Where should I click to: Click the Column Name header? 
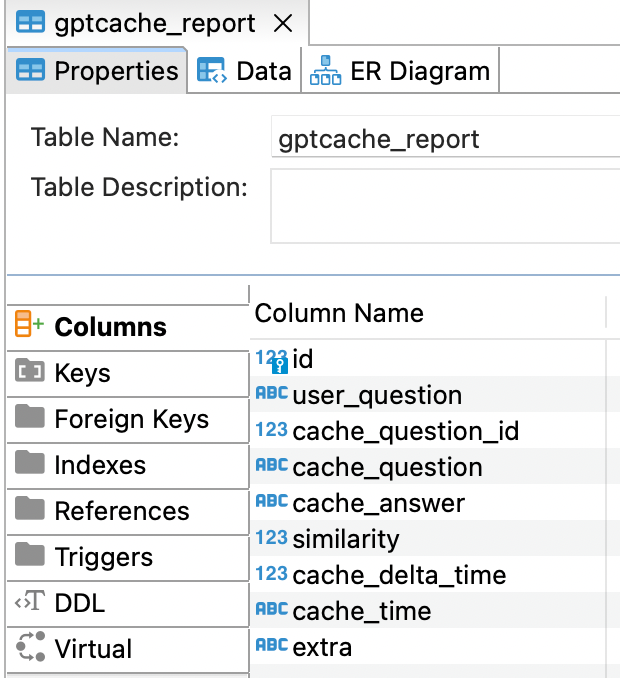point(428,313)
